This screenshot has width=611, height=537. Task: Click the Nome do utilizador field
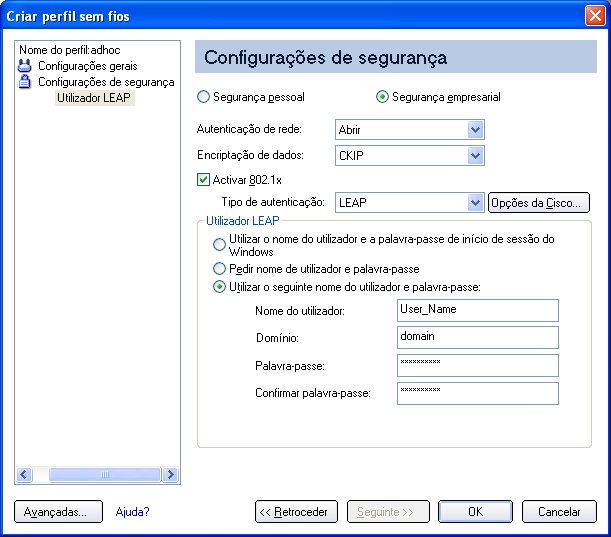pos(478,310)
